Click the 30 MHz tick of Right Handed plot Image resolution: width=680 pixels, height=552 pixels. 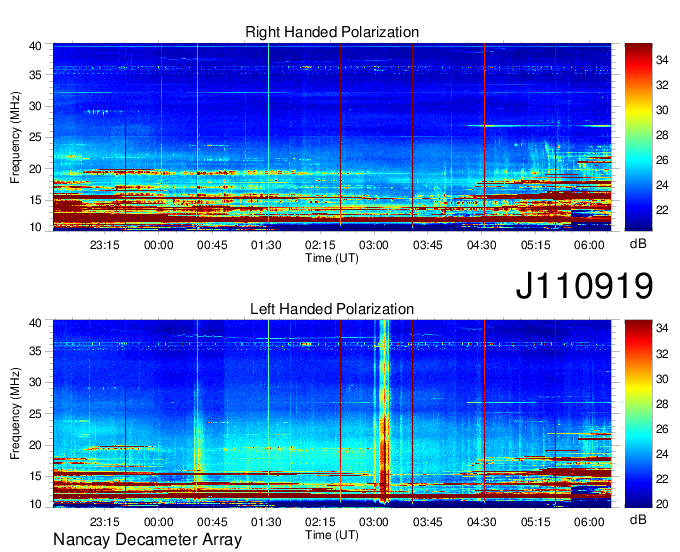pos(35,106)
